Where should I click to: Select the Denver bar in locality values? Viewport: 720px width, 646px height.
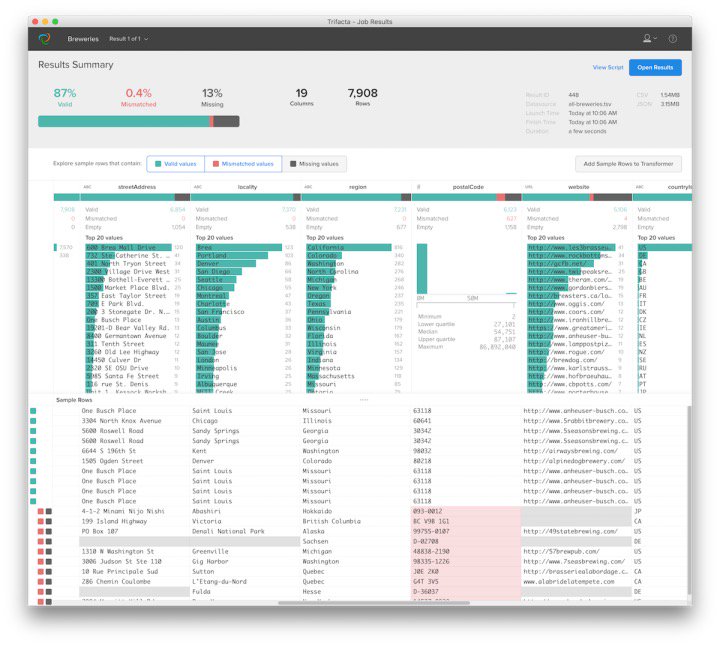pyautogui.click(x=226, y=264)
